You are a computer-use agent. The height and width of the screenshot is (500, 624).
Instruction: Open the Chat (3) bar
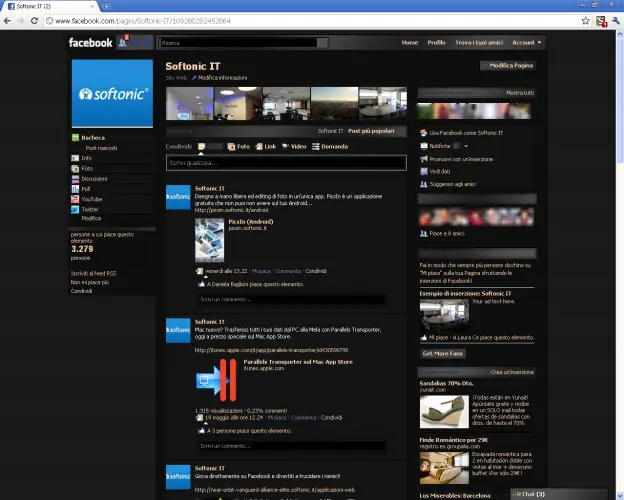point(559,494)
